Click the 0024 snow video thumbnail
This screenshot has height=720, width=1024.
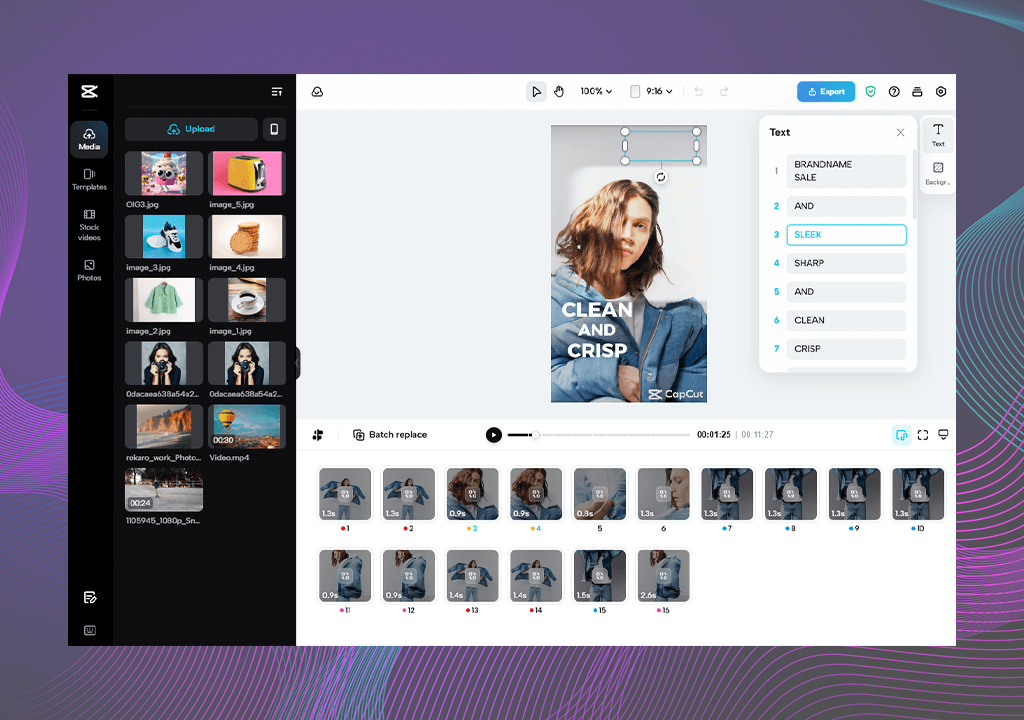164,490
